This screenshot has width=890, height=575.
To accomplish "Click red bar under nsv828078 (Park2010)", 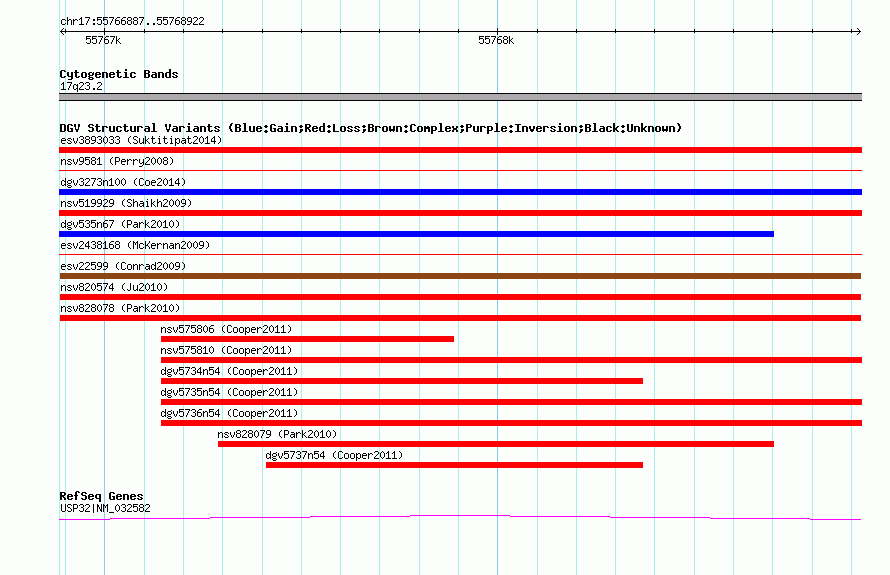I will tap(460, 318).
